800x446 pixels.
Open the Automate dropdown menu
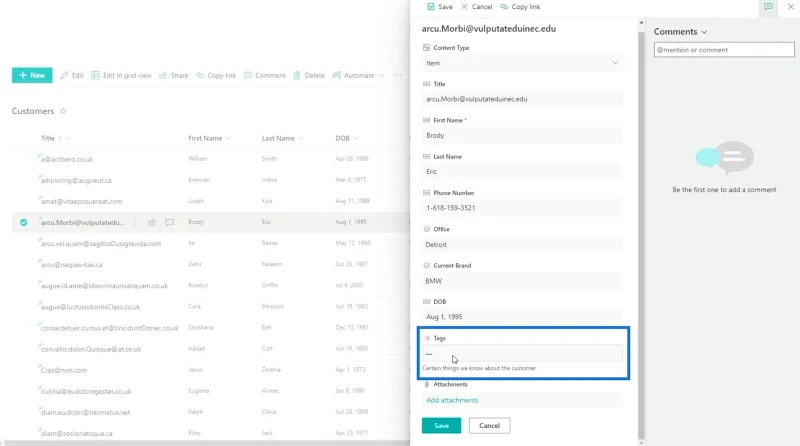[358, 75]
